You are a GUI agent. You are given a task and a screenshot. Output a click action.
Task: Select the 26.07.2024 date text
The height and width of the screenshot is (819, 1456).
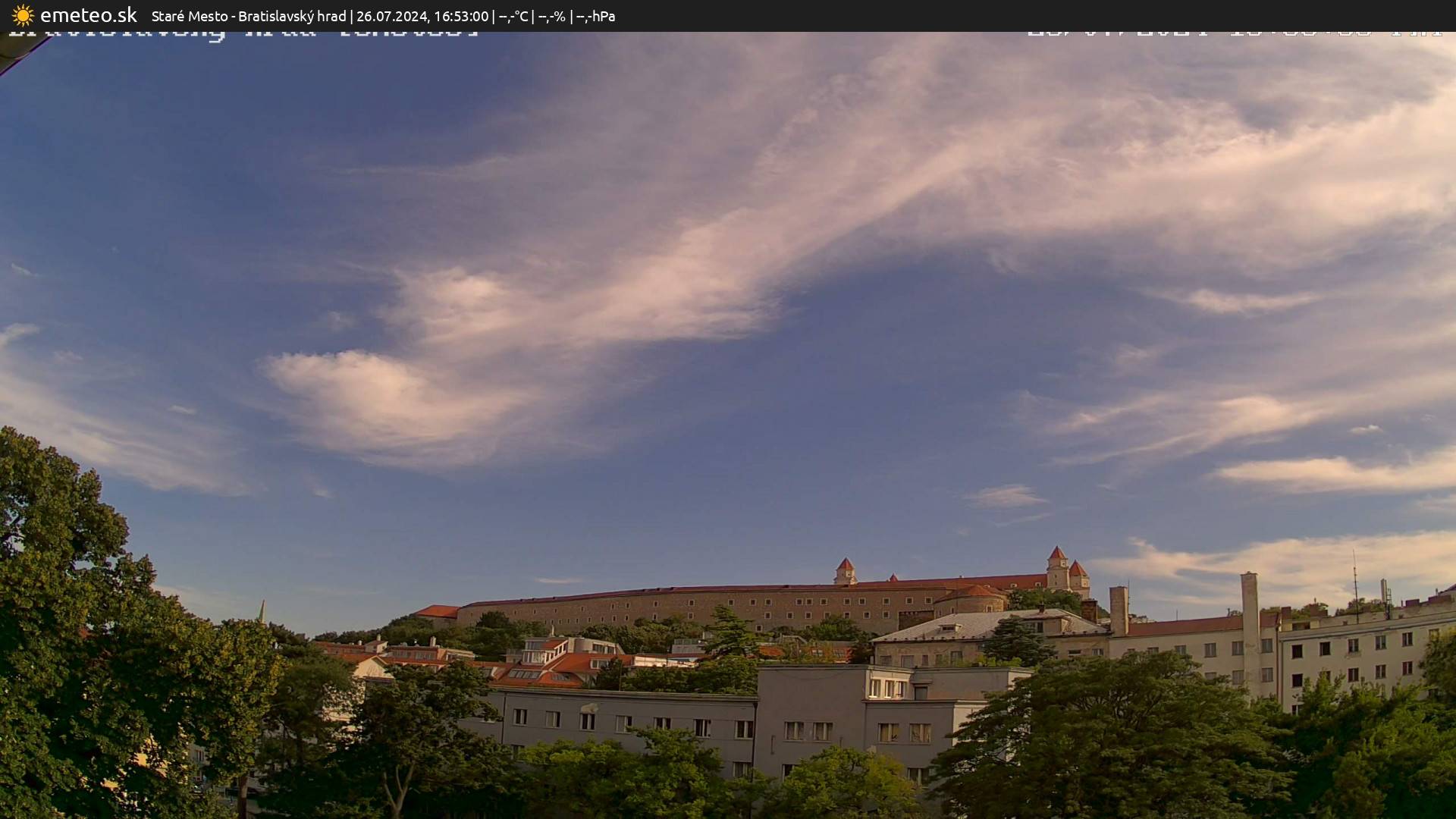coord(391,16)
